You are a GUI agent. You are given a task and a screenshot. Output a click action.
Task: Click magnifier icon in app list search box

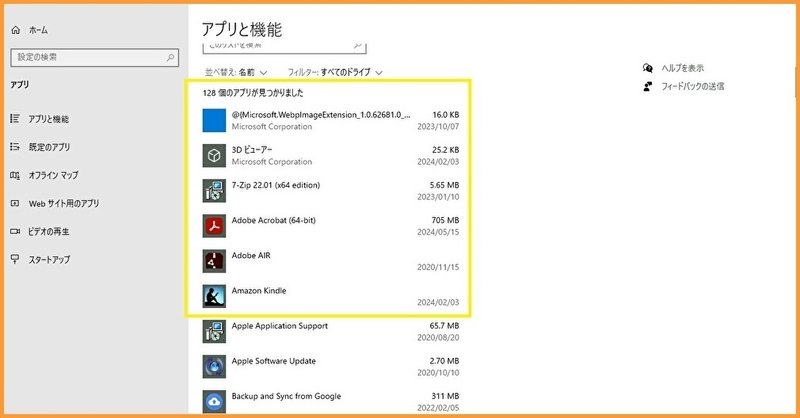[x=358, y=46]
